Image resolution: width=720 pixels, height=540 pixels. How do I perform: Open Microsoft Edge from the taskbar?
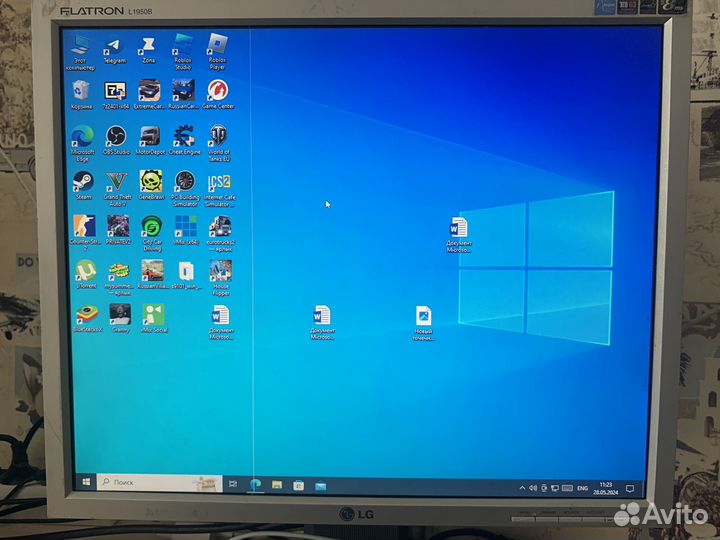255,484
